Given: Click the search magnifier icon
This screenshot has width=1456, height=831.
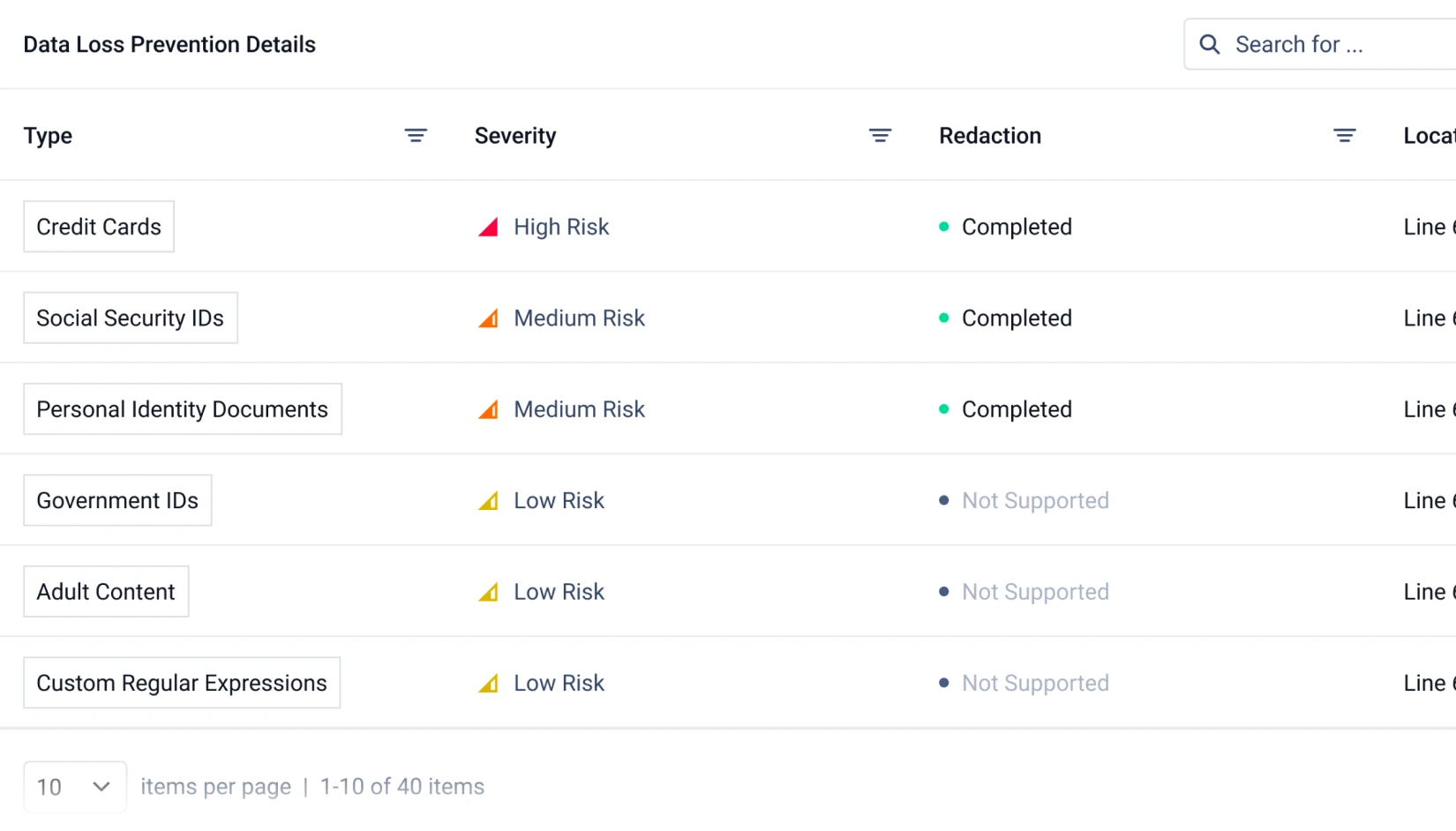Looking at the screenshot, I should (1210, 44).
